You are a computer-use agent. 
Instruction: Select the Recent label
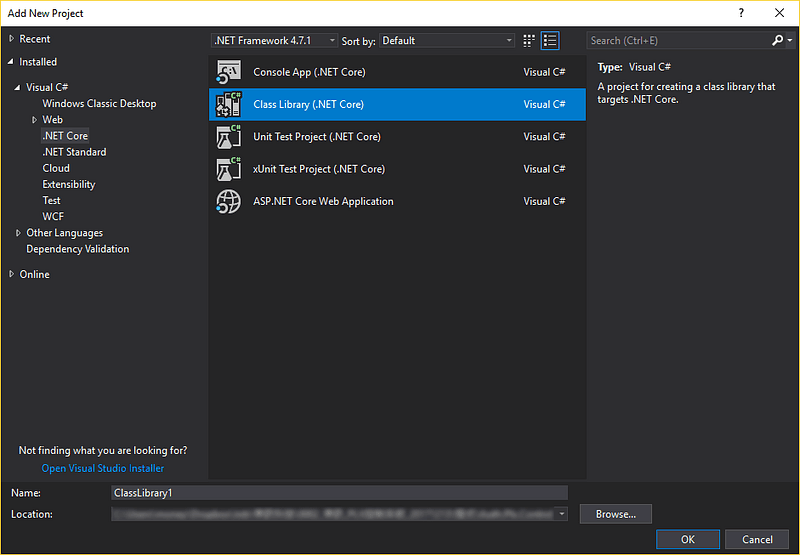tap(35, 39)
